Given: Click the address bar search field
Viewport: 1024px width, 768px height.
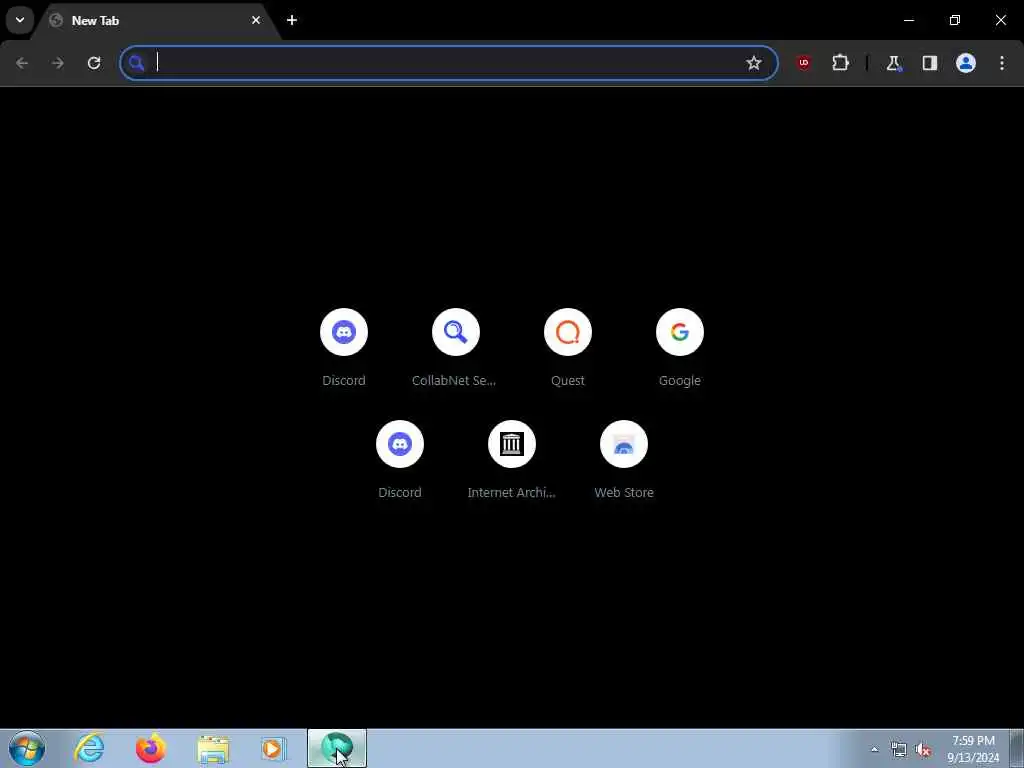Looking at the screenshot, I should coord(449,63).
